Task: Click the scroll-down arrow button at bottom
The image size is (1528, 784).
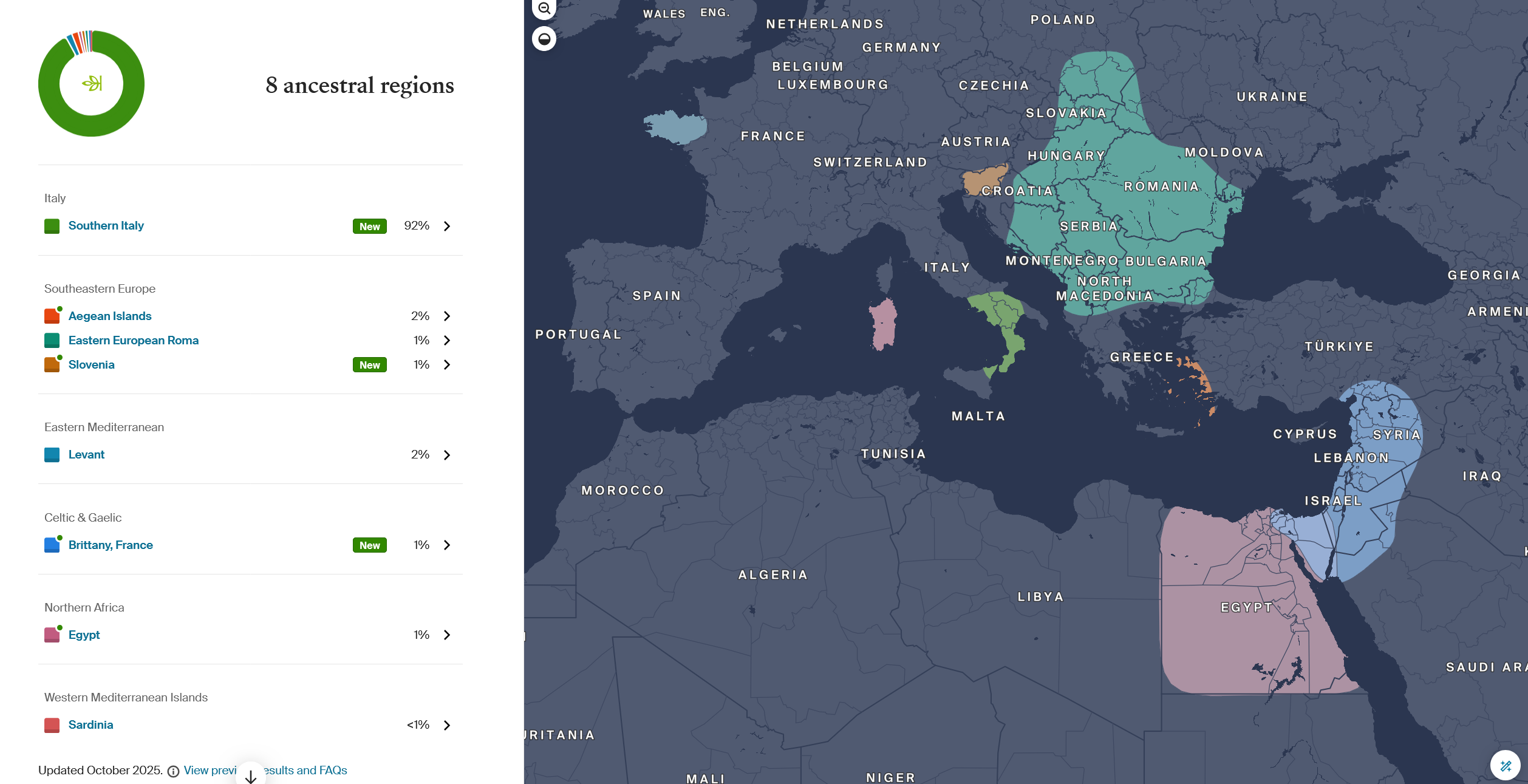Action: [251, 777]
